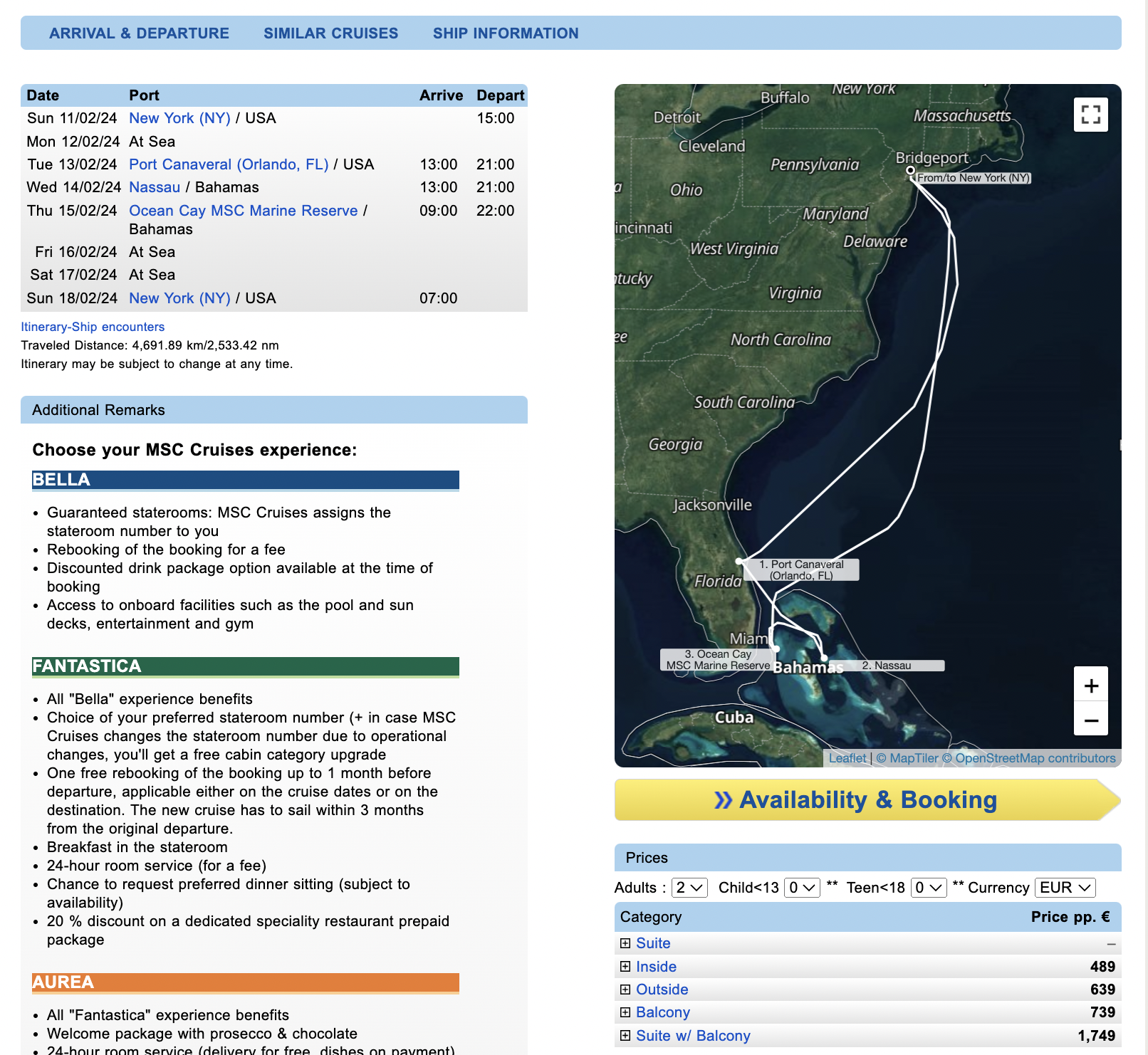Click the Traveled Distance text
Screen dimensions: 1148x1055
(x=150, y=345)
